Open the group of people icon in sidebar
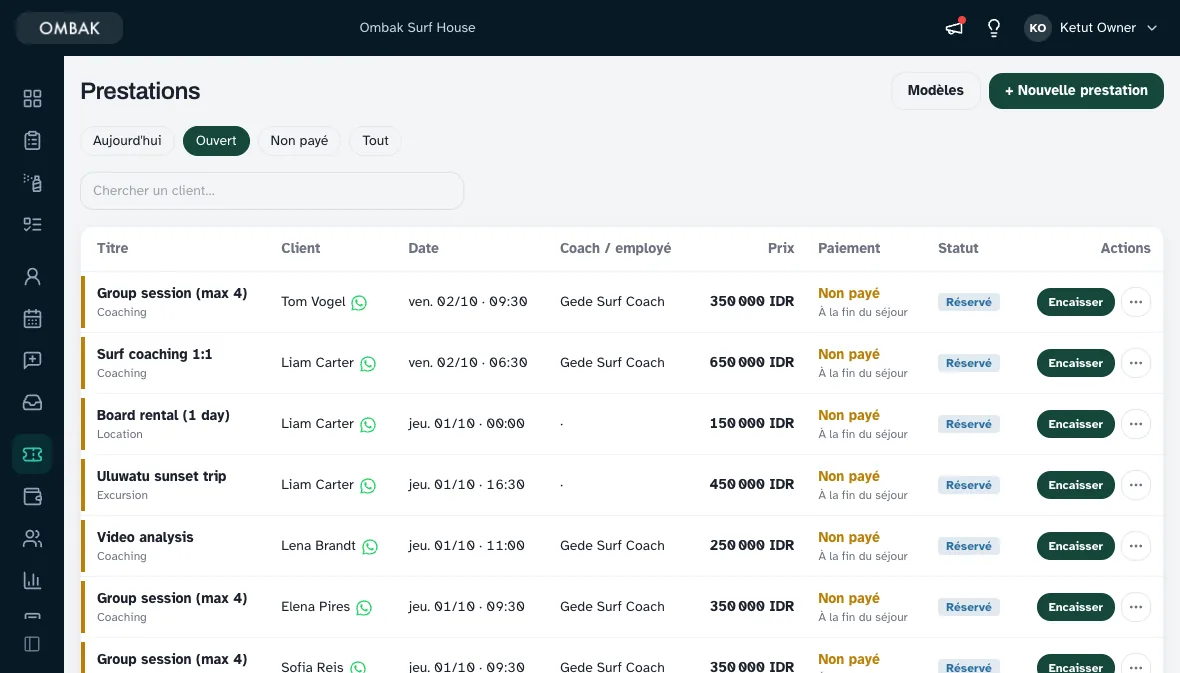The height and width of the screenshot is (673, 1180). point(32,538)
